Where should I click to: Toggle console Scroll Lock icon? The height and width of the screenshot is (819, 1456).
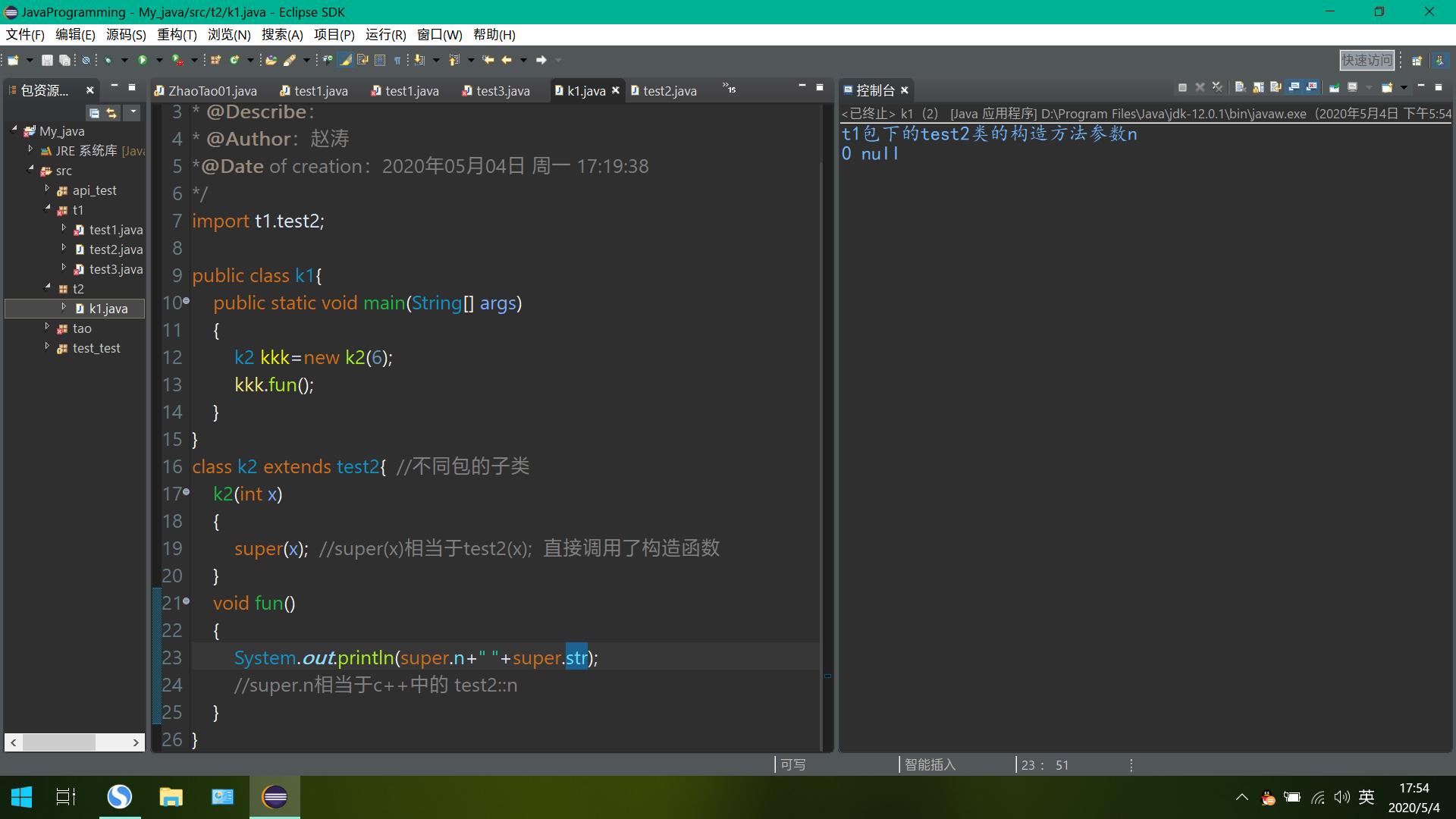point(1258,87)
